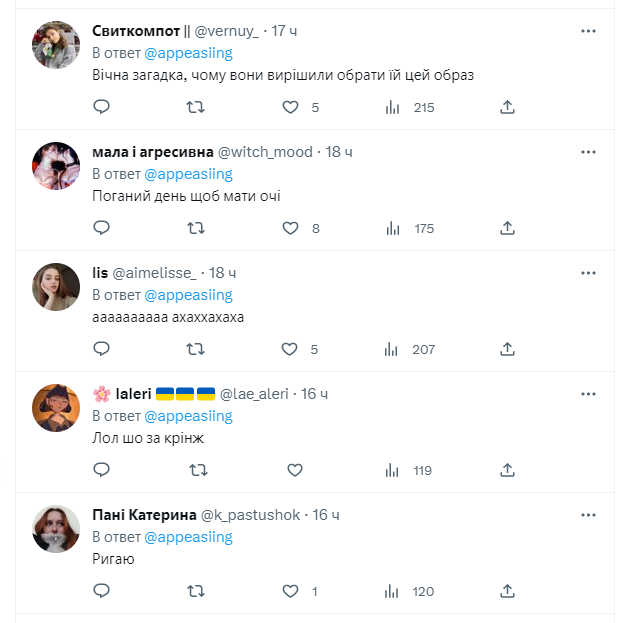Open more options for Свиткомпот's tweet
The image size is (634, 623).
click(589, 31)
